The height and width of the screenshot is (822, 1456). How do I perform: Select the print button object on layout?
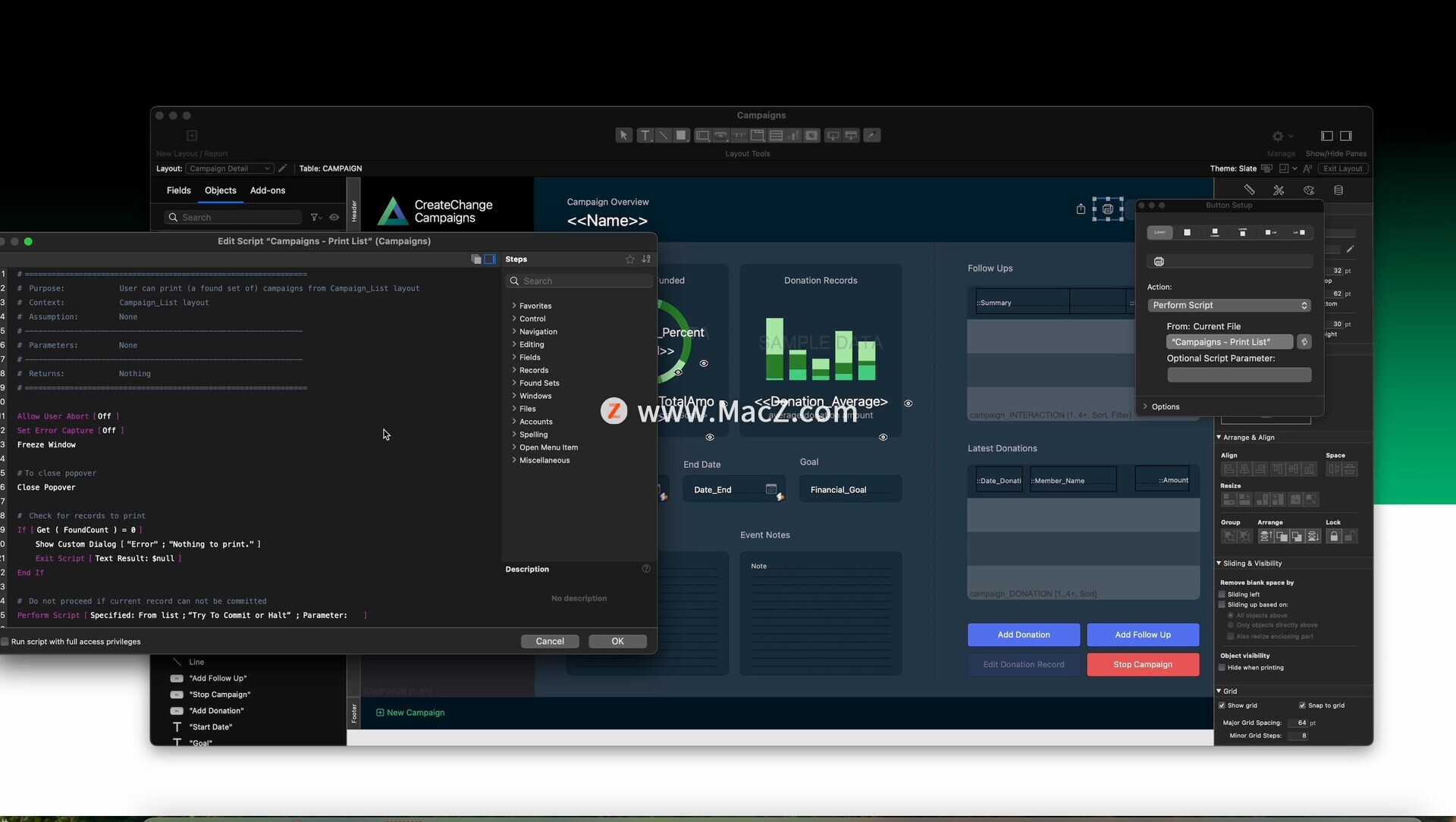[x=1108, y=209]
